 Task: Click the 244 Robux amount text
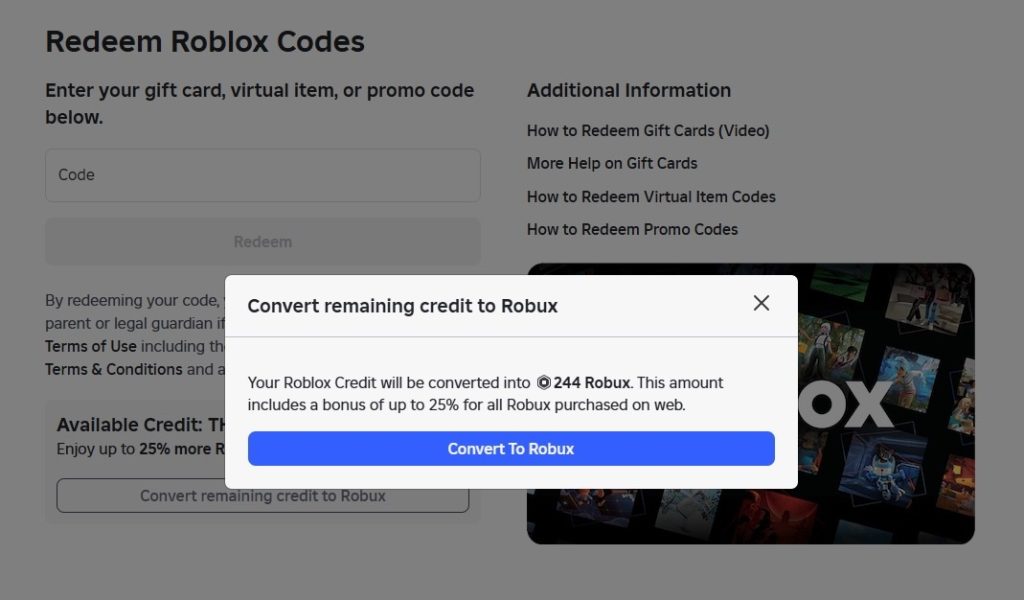click(592, 383)
